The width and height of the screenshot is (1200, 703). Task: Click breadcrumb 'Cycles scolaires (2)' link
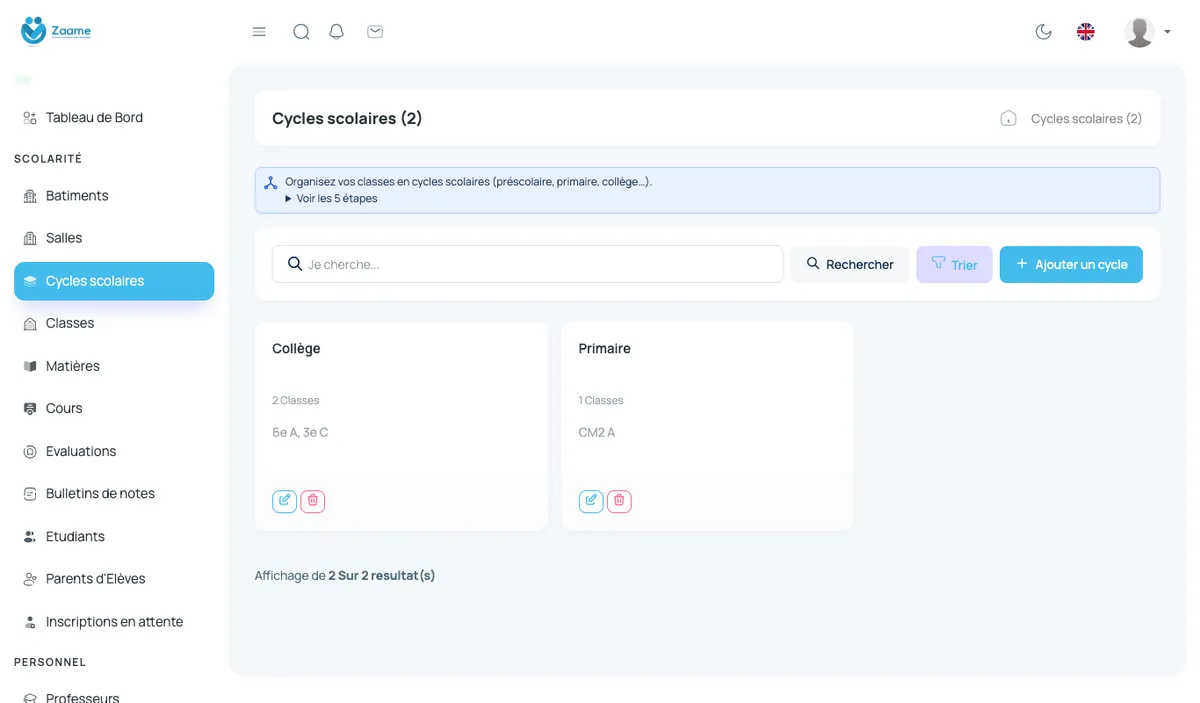point(1086,118)
